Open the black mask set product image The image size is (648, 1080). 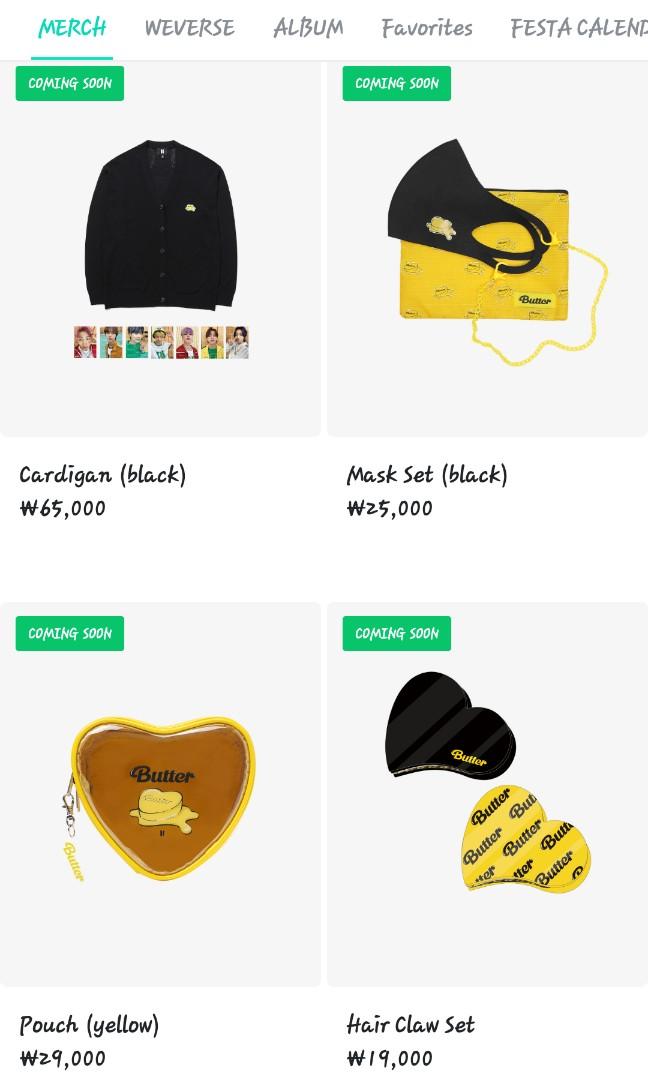click(488, 248)
